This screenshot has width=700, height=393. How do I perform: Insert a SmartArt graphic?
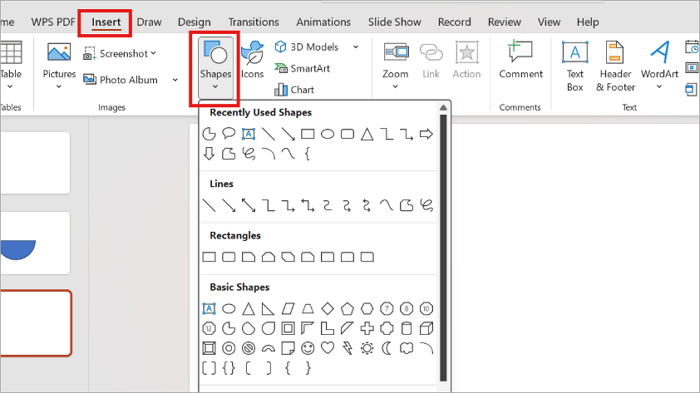pos(302,68)
